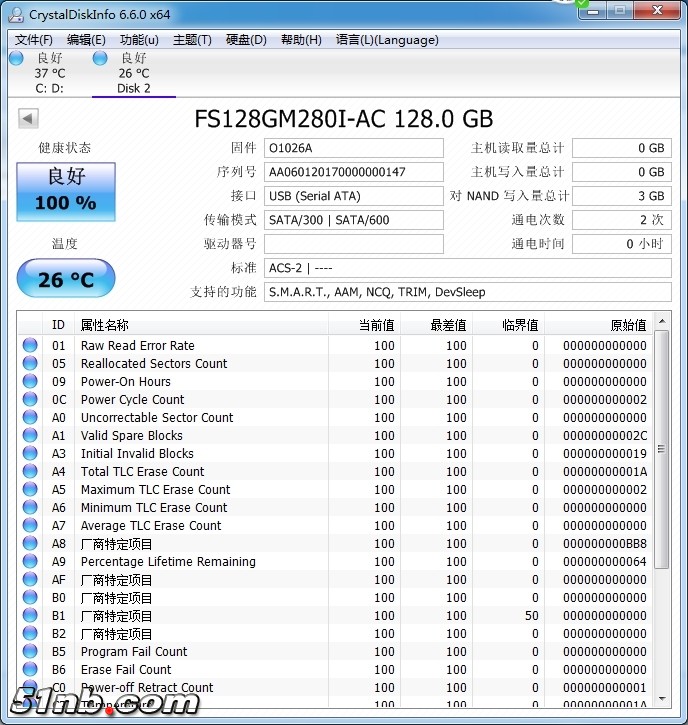The height and width of the screenshot is (725, 688).
Task: Select the C: D: disk status icon
Action: [x=16, y=59]
